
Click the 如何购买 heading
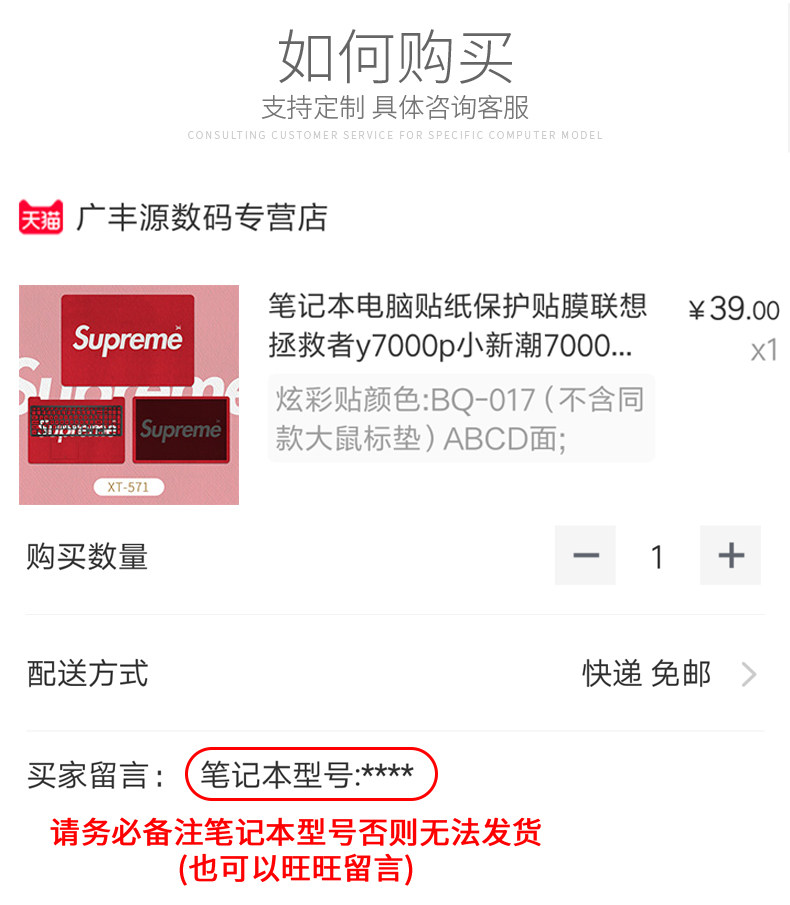pyautogui.click(x=395, y=57)
